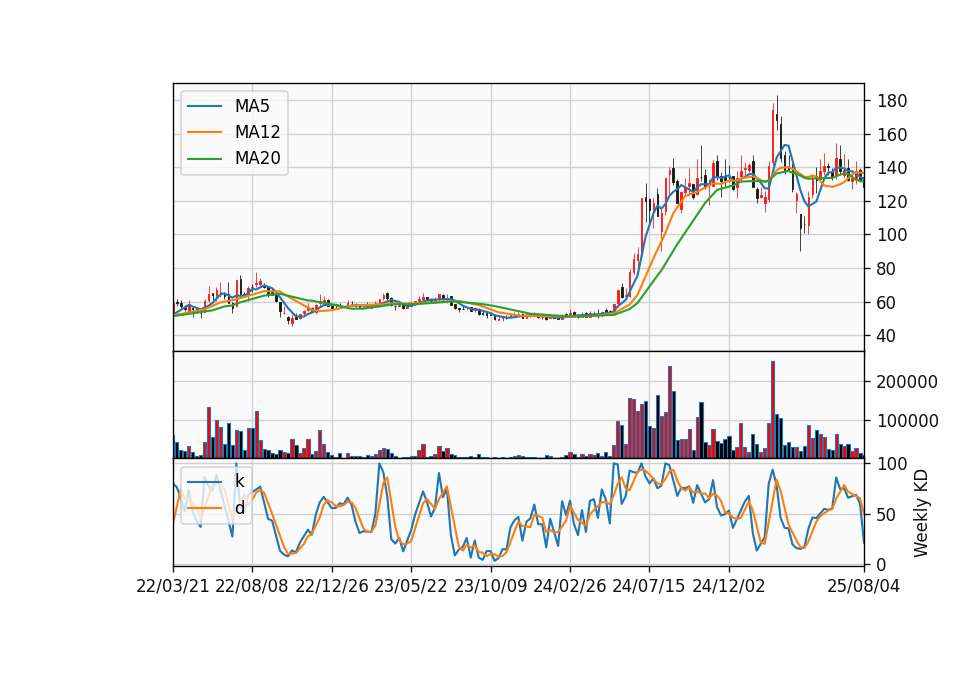Click the 40 price axis label
Image resolution: width=960 pixels, height=690 pixels.
pyautogui.click(x=887, y=336)
